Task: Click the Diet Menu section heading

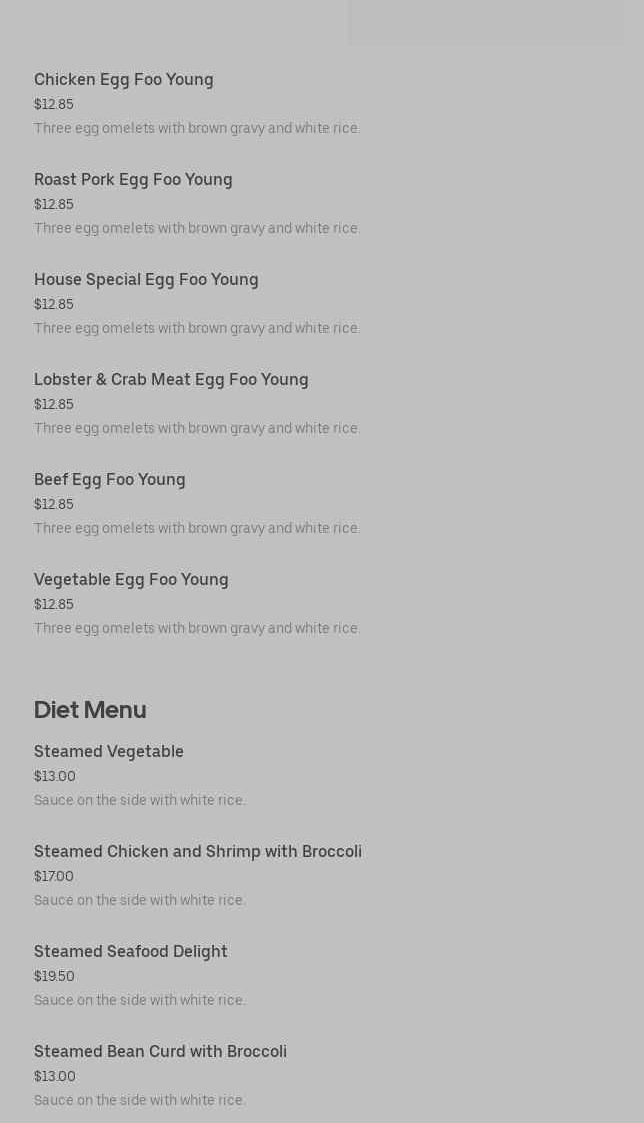Action: coord(90,710)
